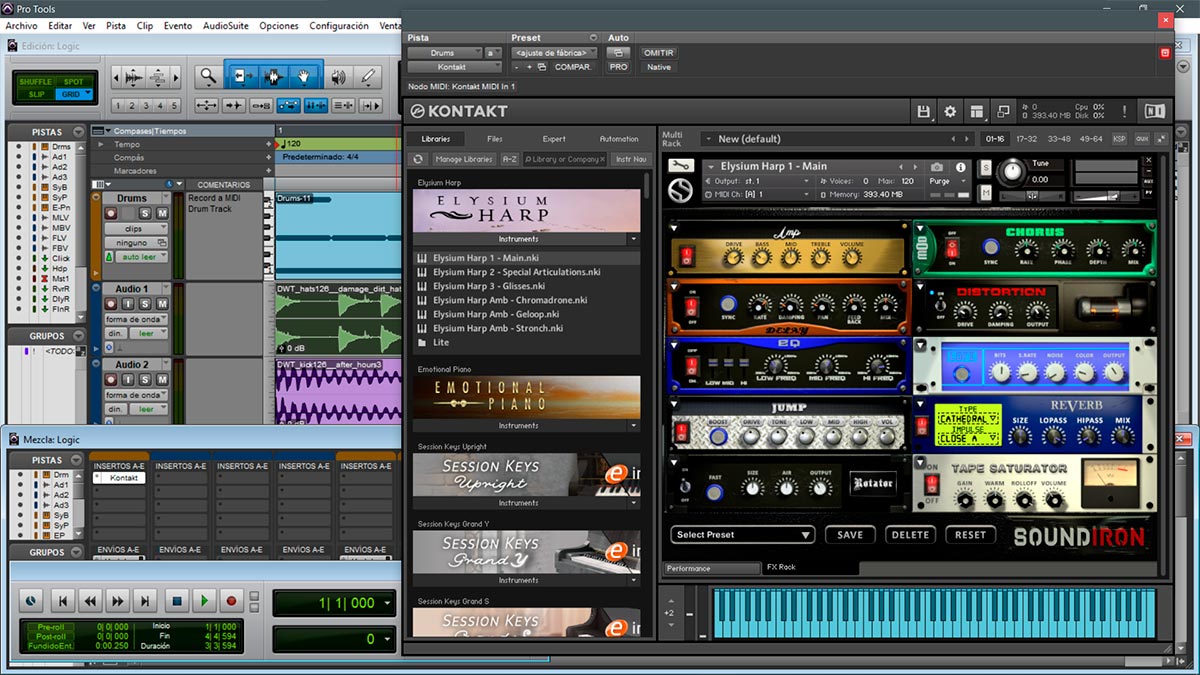Open instrument snapshot camera view

pos(937,167)
